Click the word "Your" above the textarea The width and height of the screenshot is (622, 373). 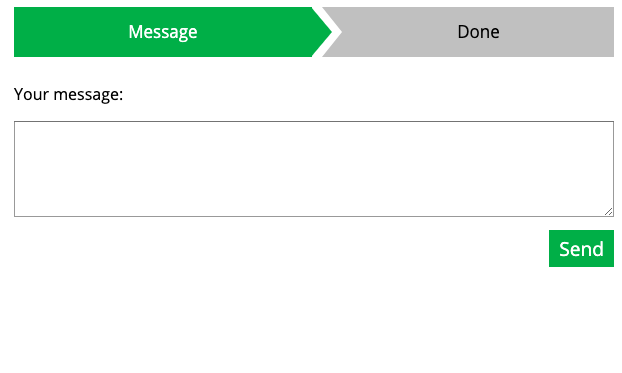point(31,94)
